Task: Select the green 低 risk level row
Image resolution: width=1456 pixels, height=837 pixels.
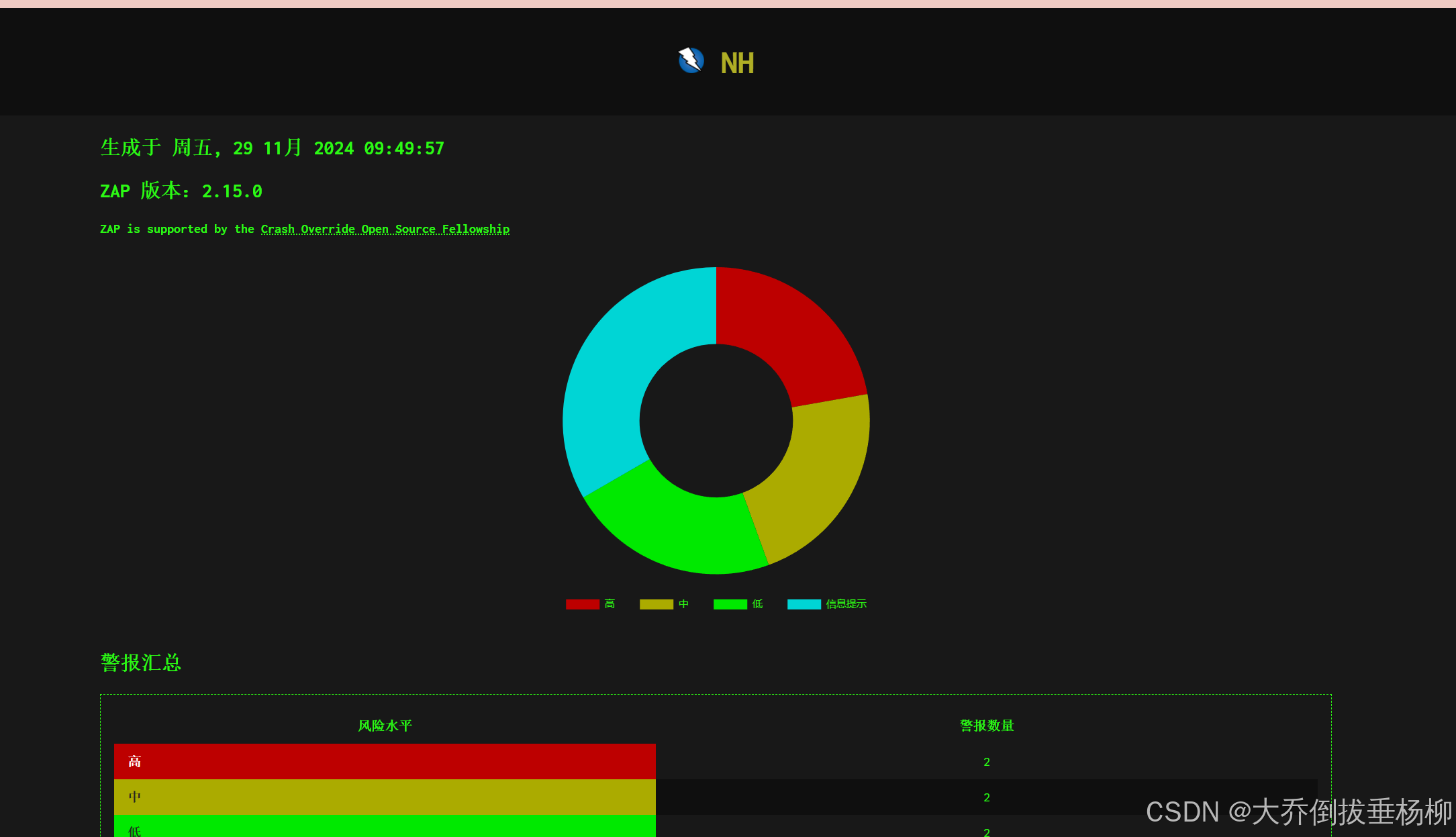Action: (x=384, y=828)
